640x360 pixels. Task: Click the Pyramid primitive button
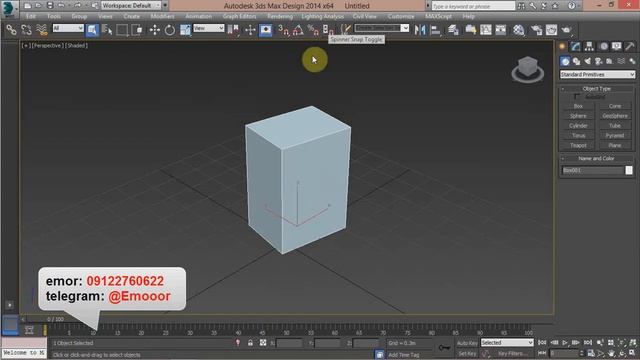coord(615,136)
